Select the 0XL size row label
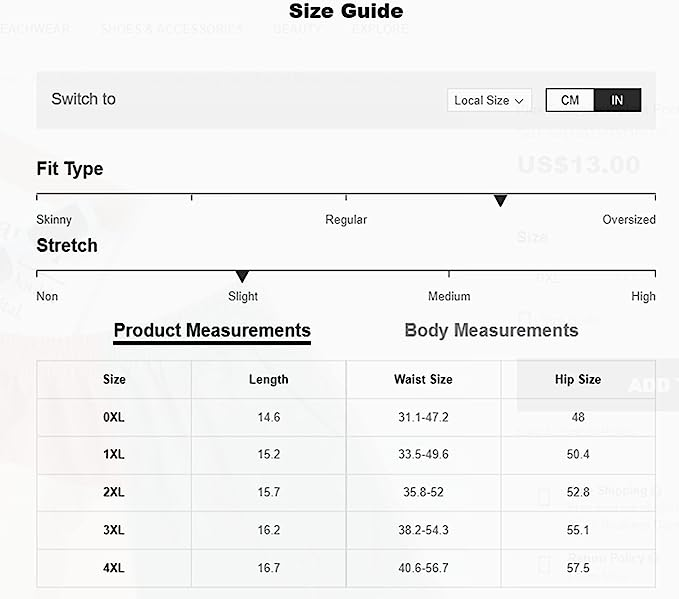679x599 pixels. pos(114,417)
